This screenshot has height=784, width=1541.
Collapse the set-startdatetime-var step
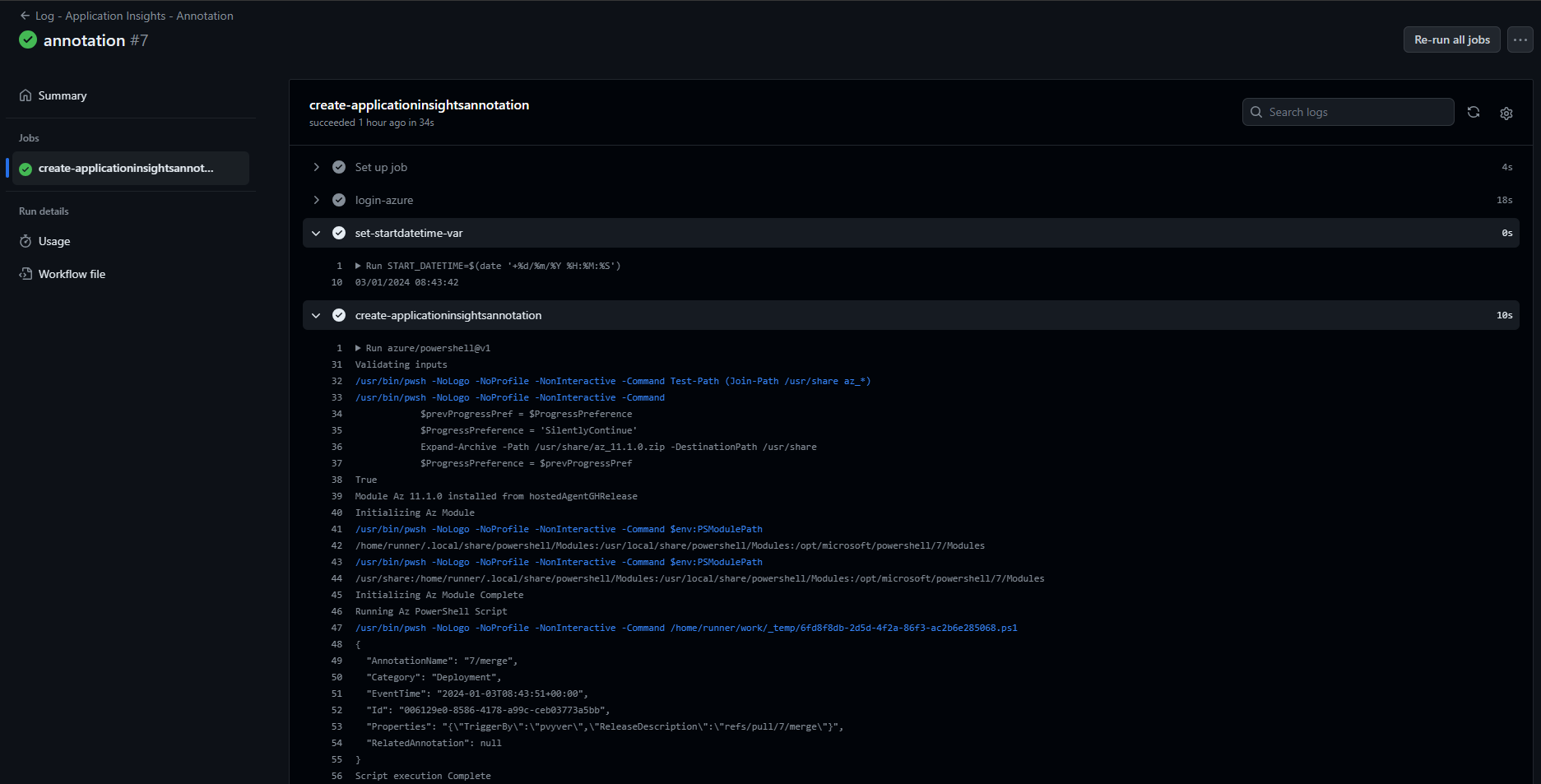point(316,233)
